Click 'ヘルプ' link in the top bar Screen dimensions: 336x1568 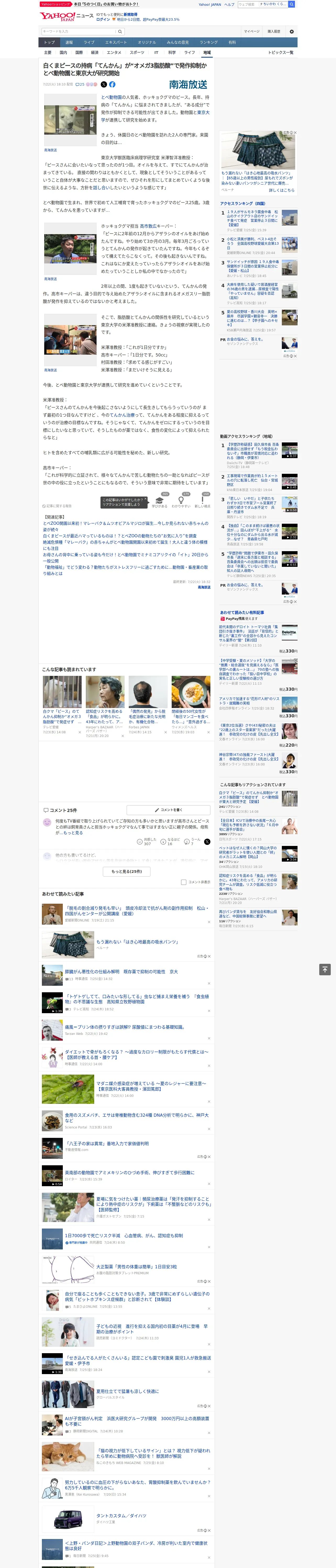coord(229,4)
